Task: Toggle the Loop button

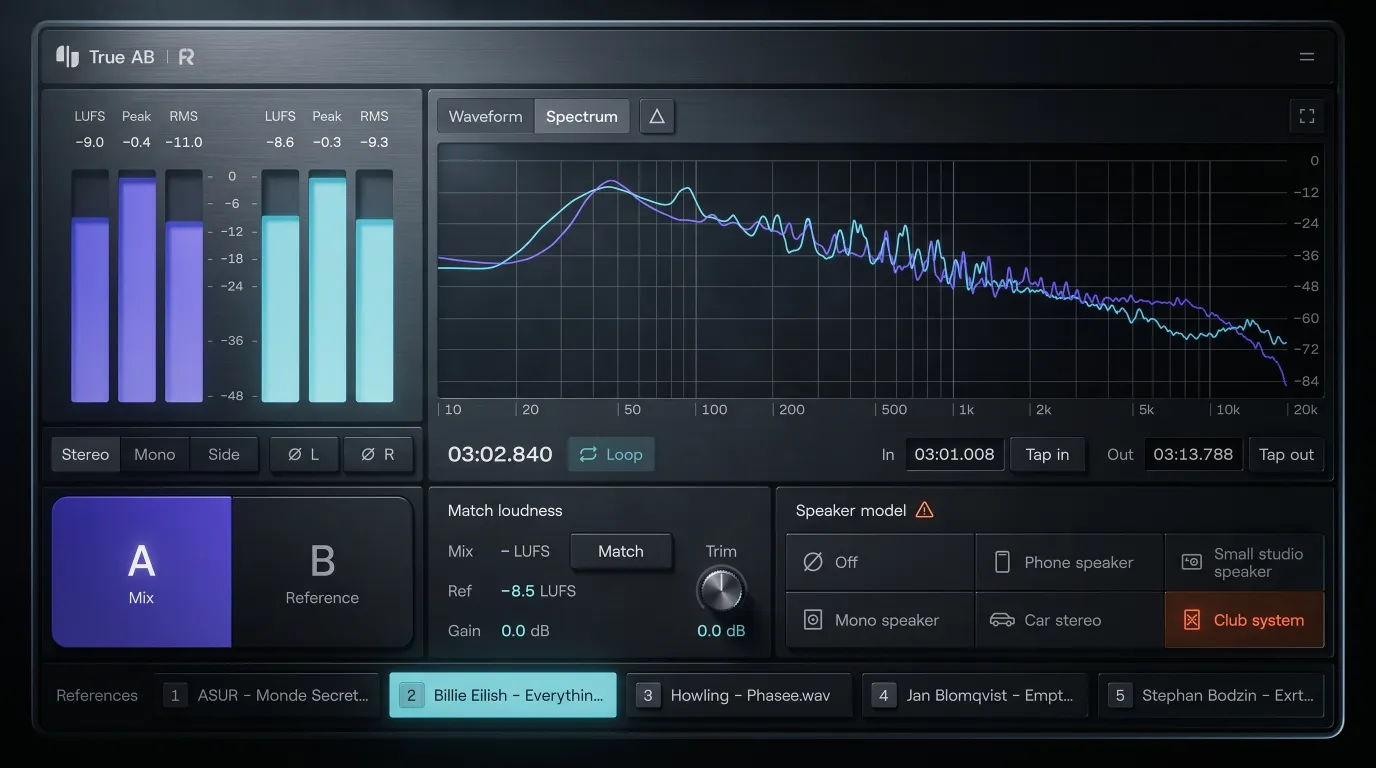Action: 611,454
